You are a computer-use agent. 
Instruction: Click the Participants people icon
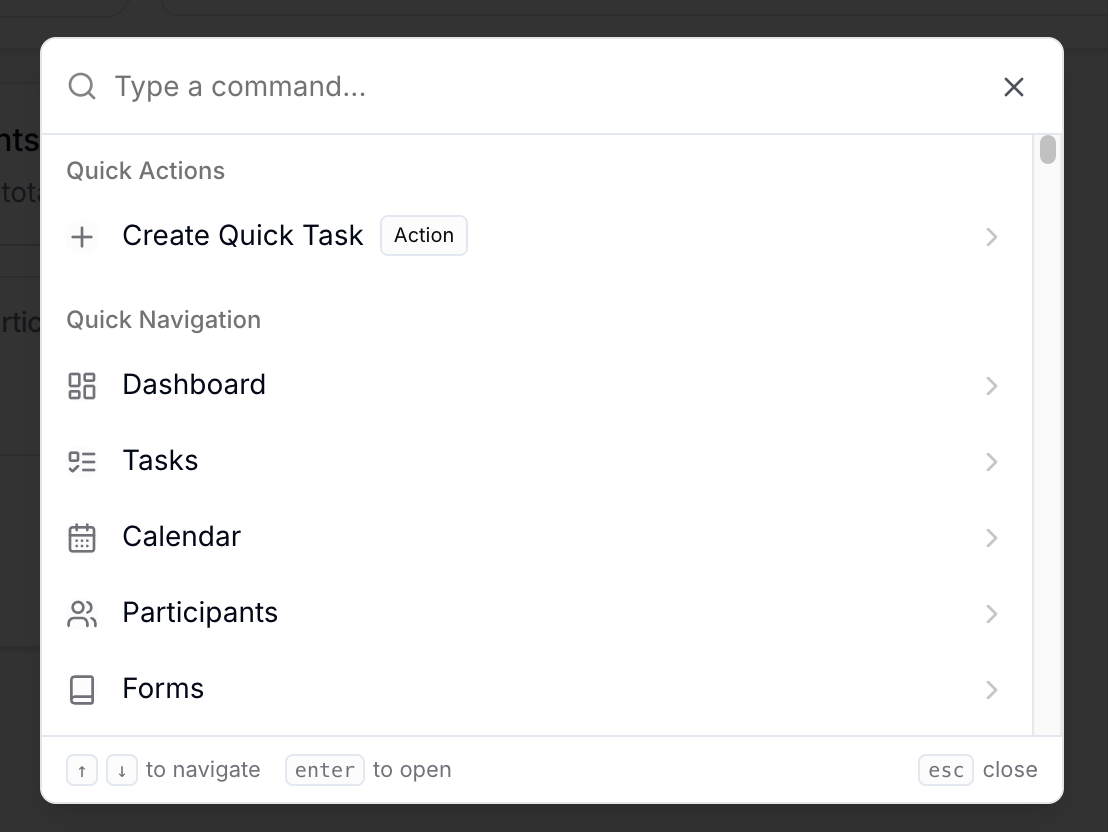coord(82,614)
